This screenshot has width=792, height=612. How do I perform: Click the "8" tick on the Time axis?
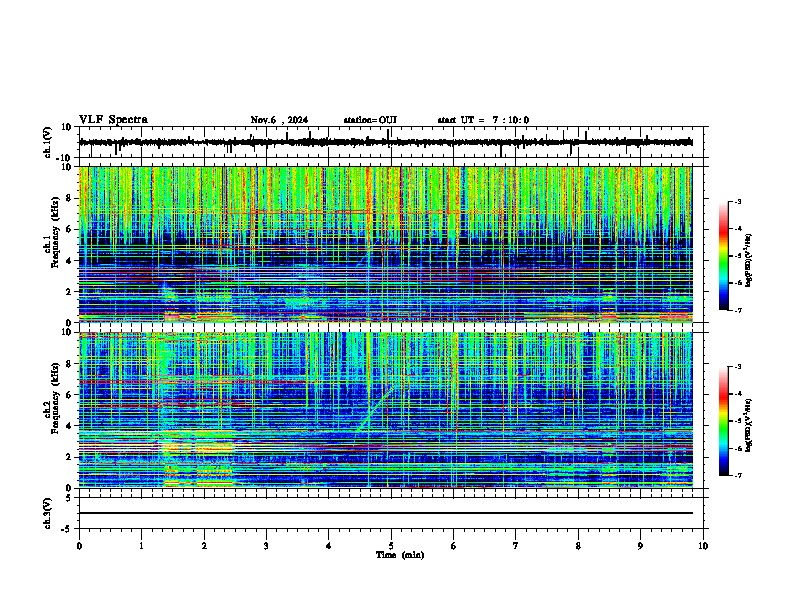[578, 546]
